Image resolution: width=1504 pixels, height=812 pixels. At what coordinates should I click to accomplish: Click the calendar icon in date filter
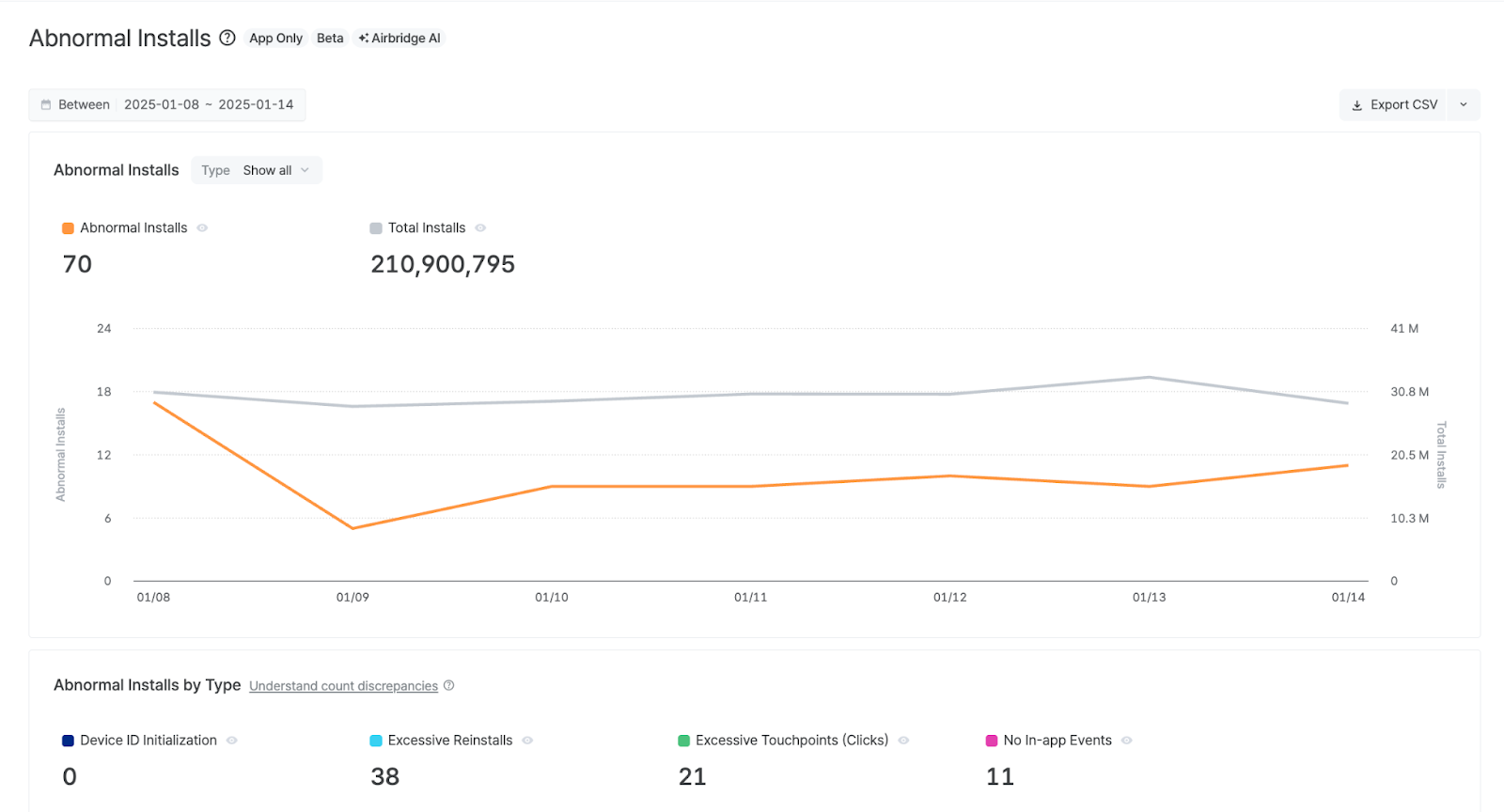tap(46, 105)
